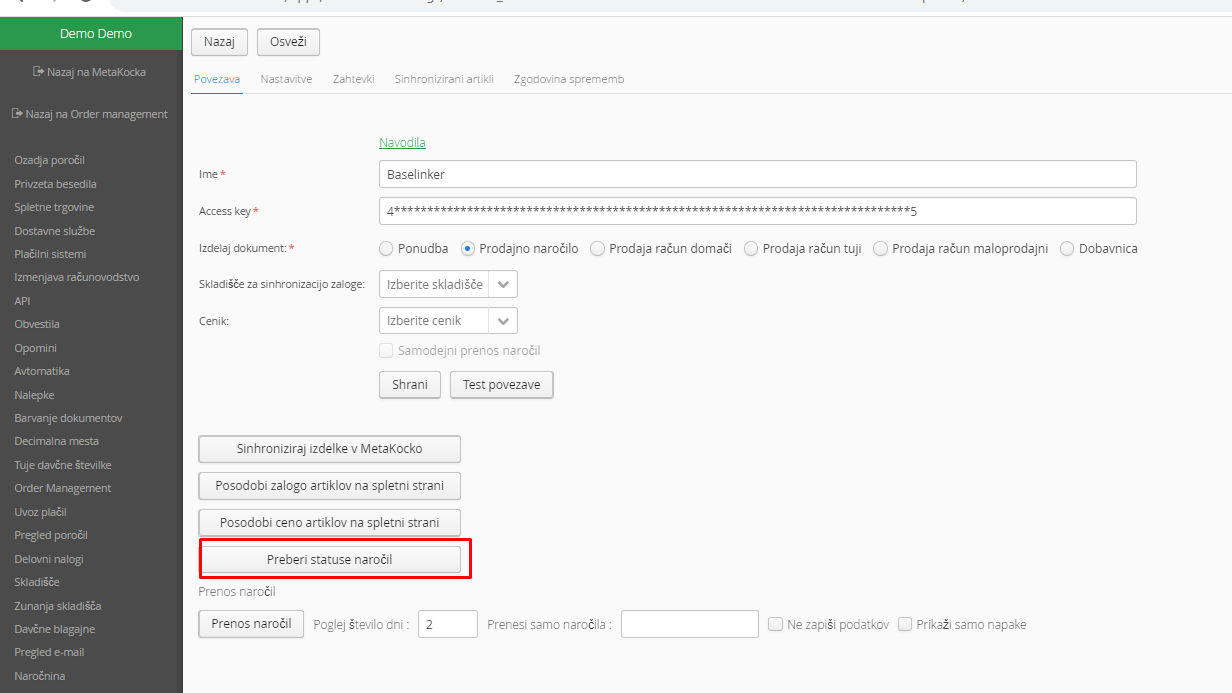
Task: Open Tuje davčne številke in sidebar
Action: (x=63, y=465)
